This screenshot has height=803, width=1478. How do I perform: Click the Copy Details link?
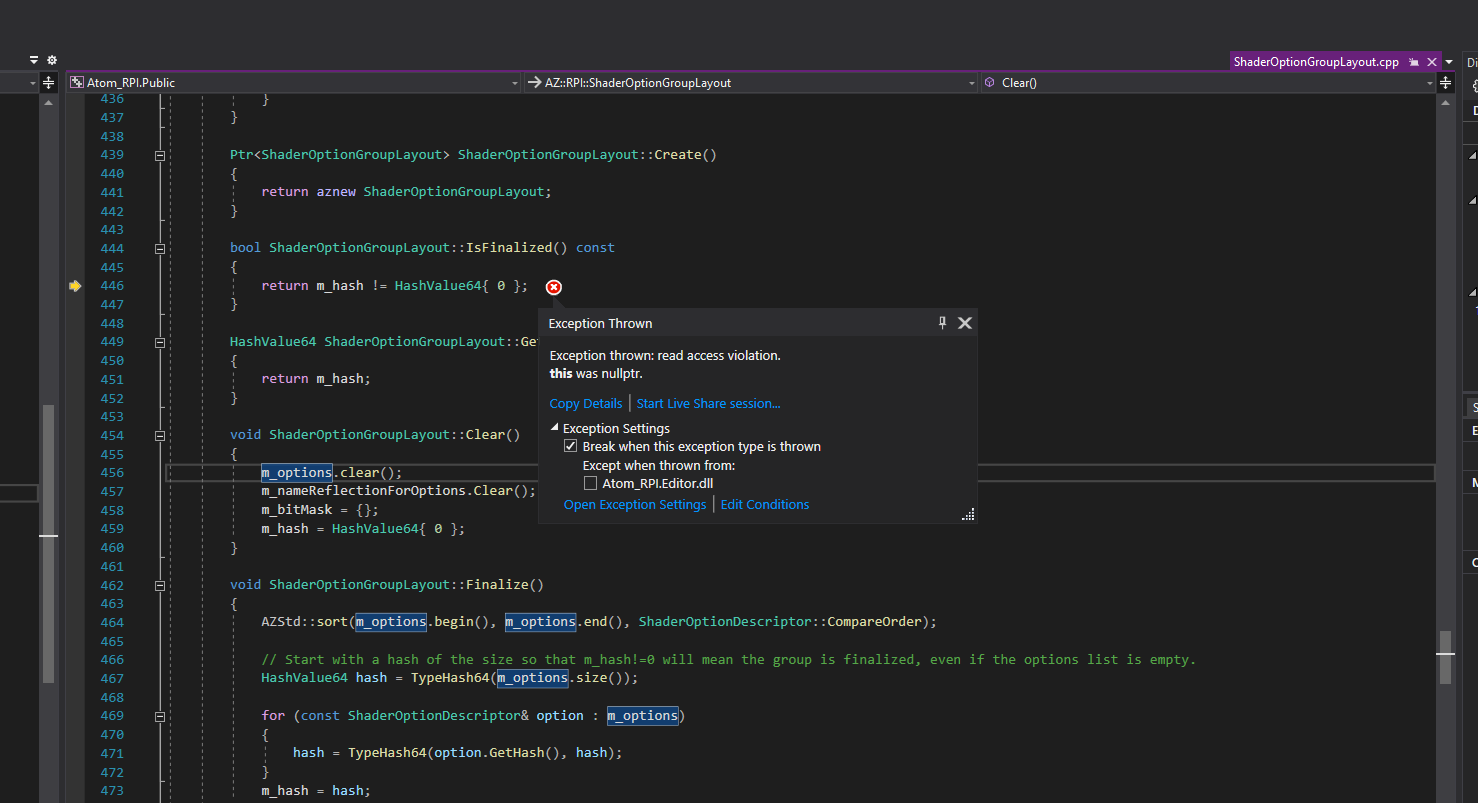585,403
